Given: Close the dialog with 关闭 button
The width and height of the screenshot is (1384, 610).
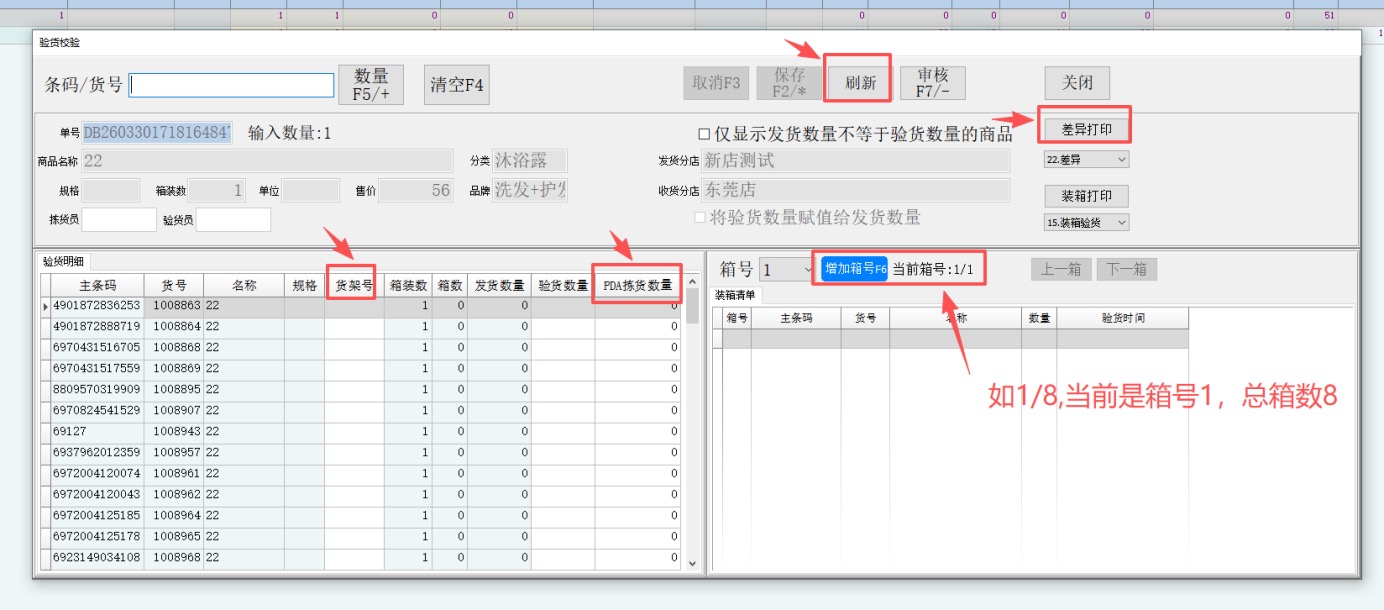Looking at the screenshot, I should pyautogui.click(x=1076, y=83).
